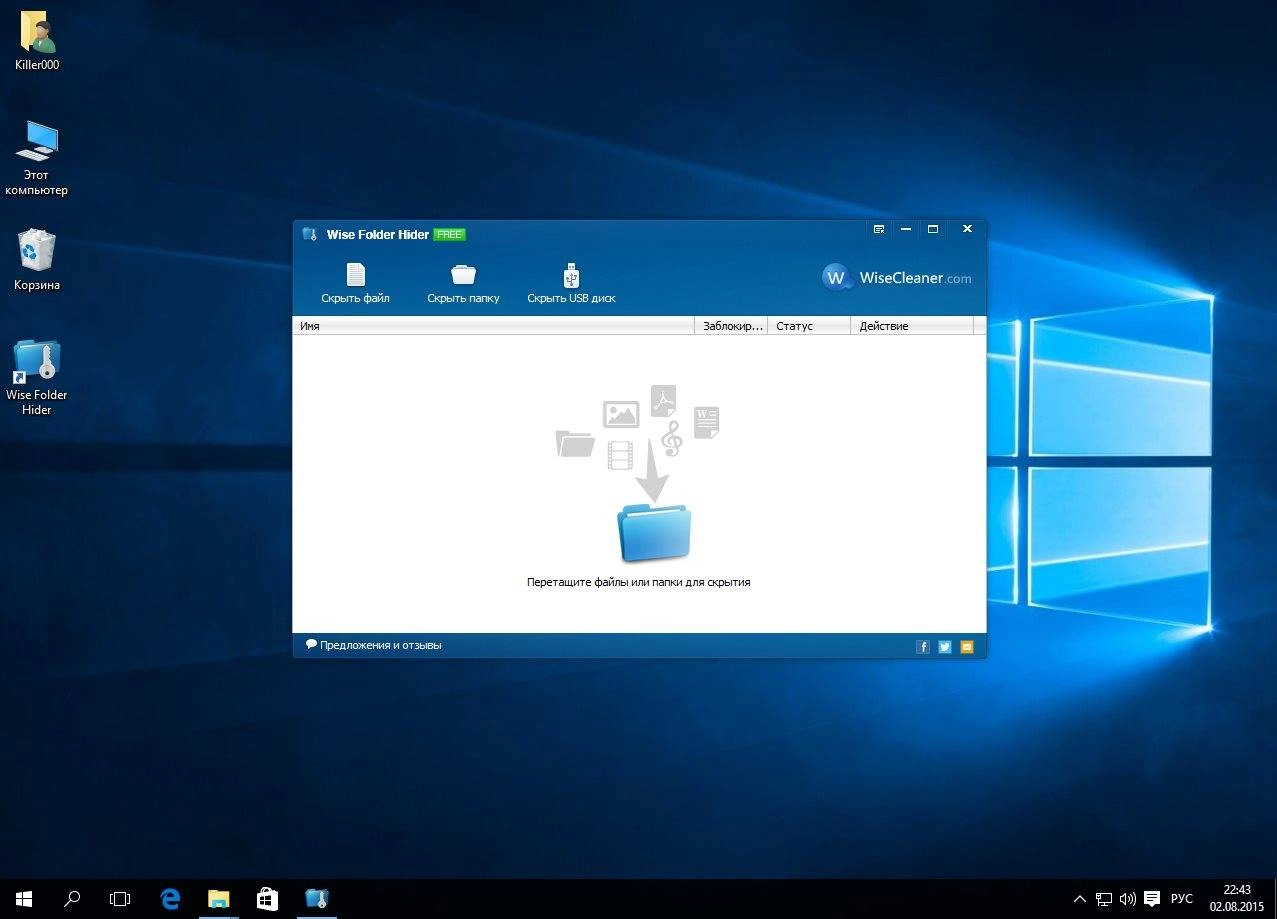Select the Killer000 desktop folder
The image size is (1277, 919).
pyautogui.click(x=37, y=42)
